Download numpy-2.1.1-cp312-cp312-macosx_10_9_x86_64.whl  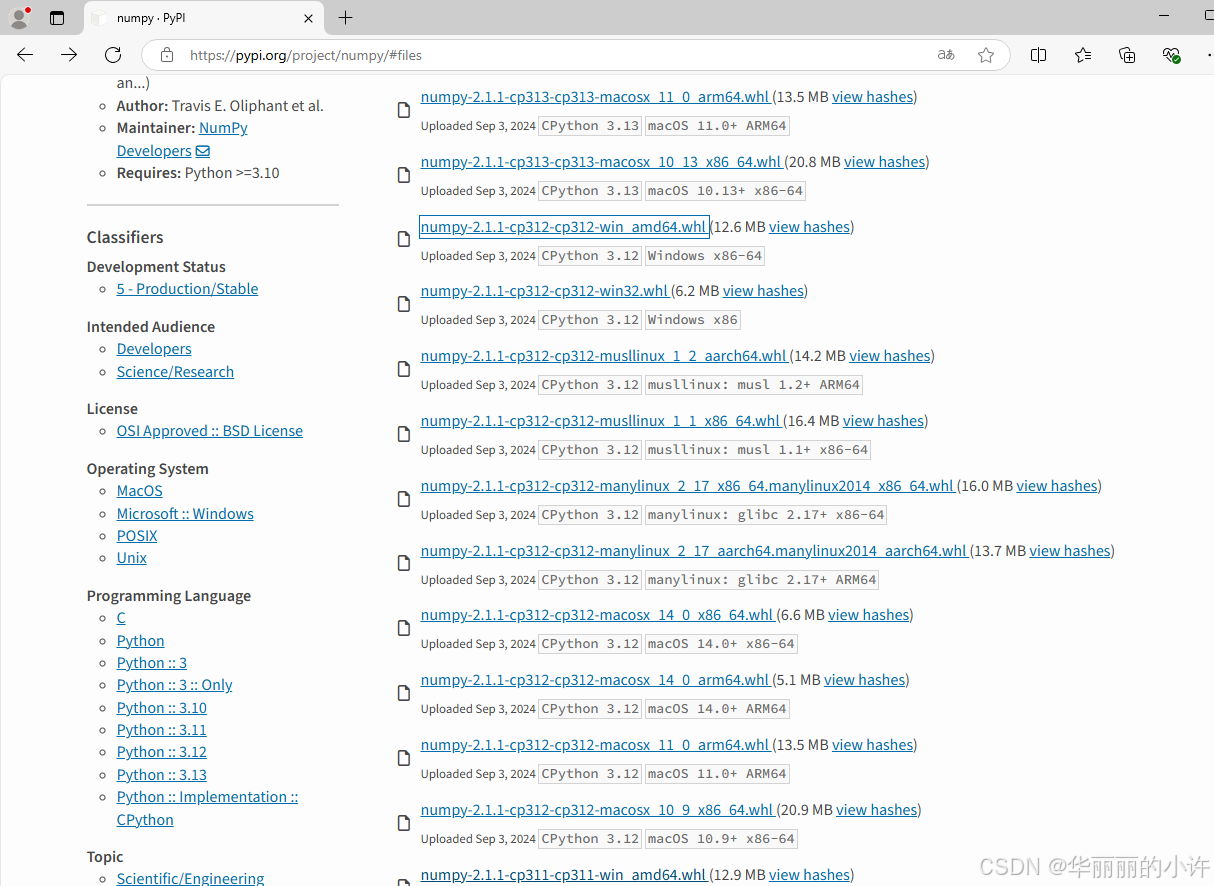click(x=598, y=810)
